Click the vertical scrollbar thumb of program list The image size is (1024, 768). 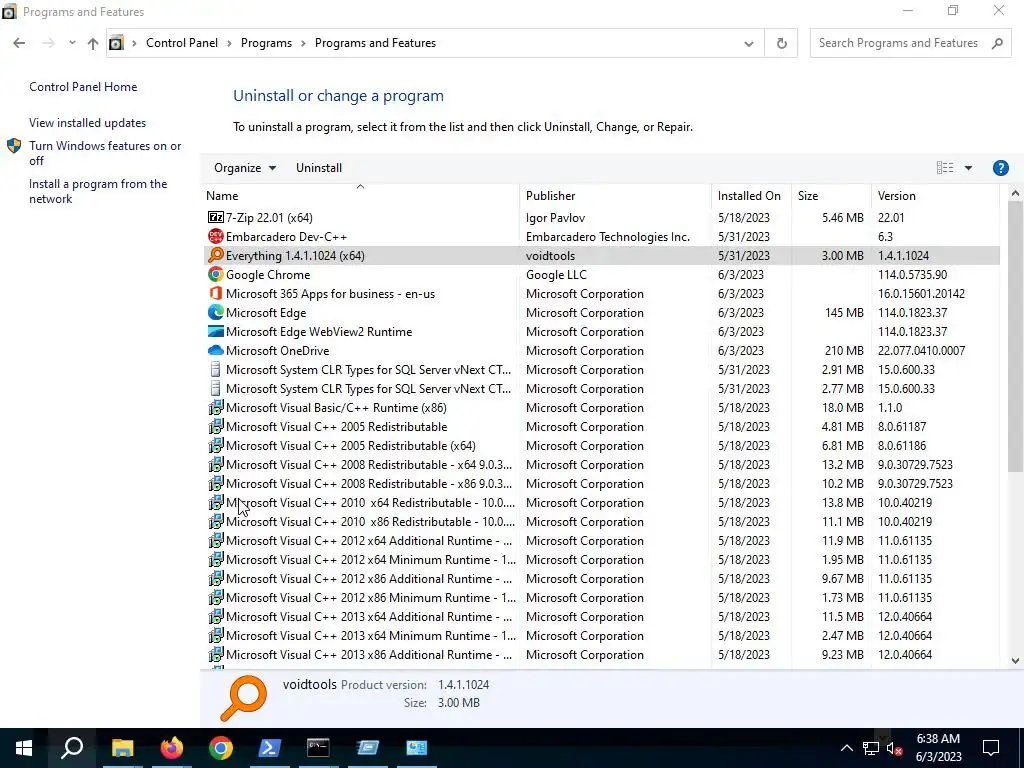click(x=1015, y=336)
